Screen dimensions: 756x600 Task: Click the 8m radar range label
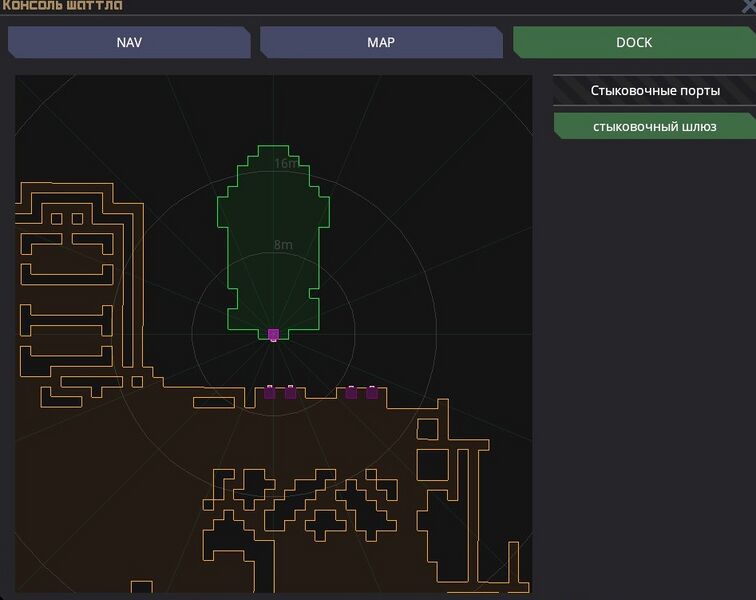click(x=283, y=245)
